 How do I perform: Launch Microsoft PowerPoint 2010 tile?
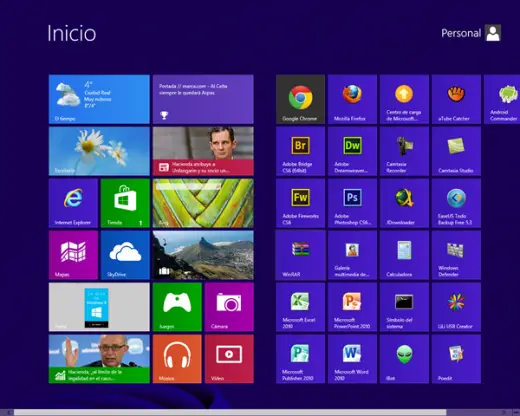point(352,307)
